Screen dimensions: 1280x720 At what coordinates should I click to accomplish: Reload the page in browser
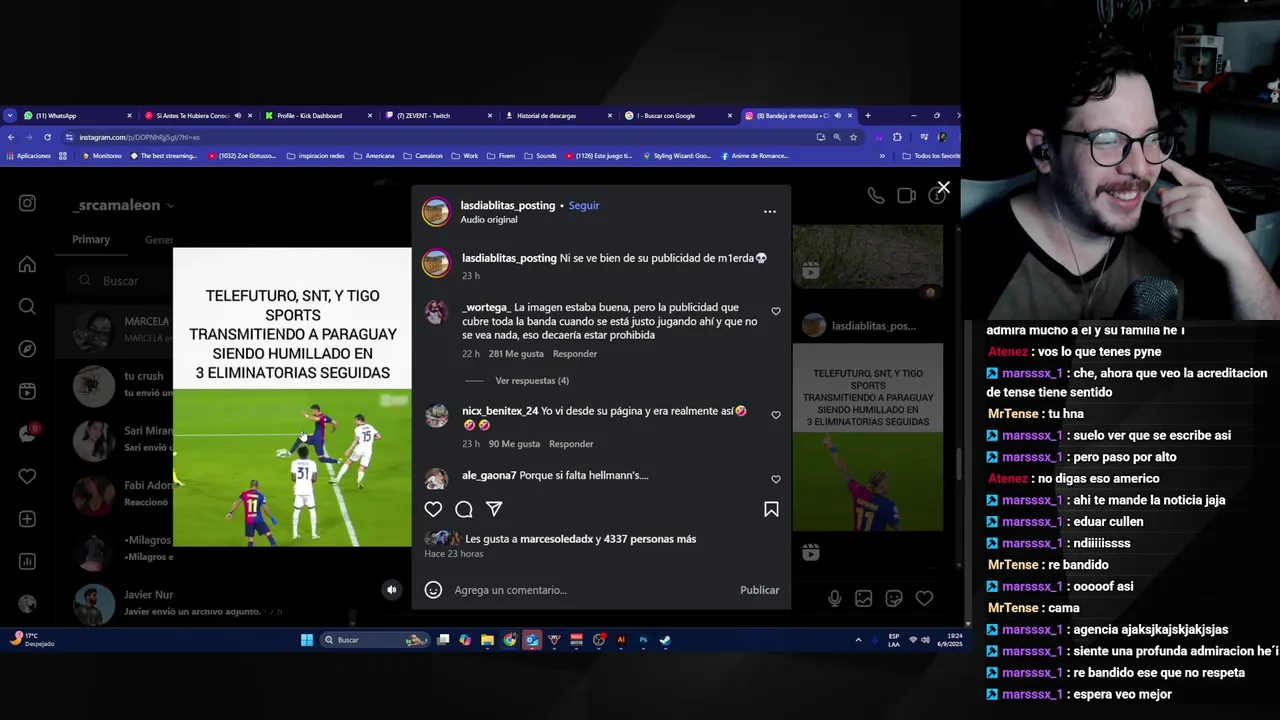(47, 137)
